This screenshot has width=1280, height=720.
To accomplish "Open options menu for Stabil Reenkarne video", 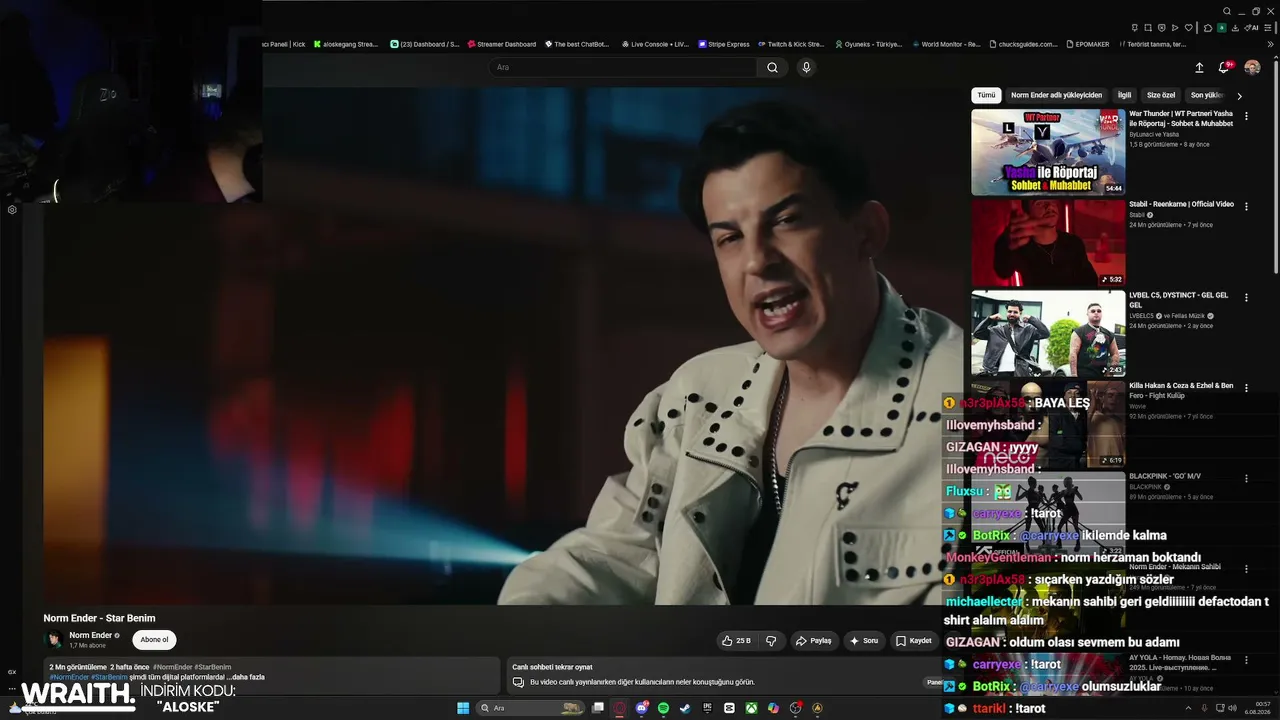I will [1246, 205].
